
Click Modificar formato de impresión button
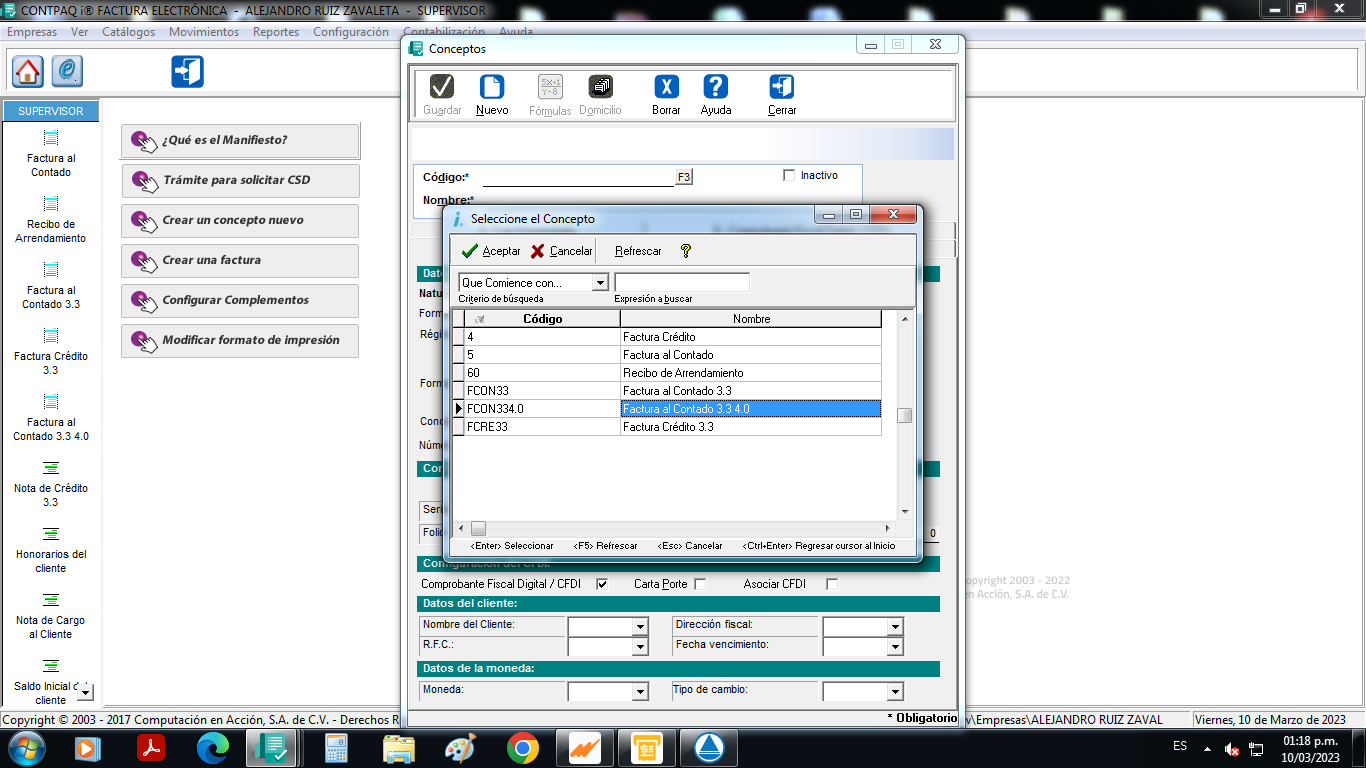(x=239, y=341)
